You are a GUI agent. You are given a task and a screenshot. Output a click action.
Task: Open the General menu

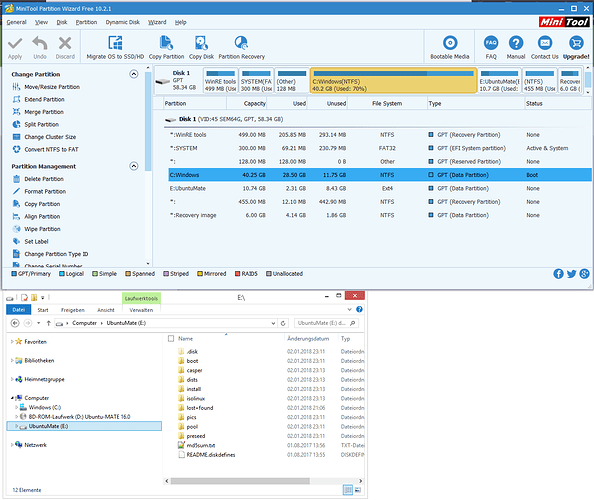17,22
